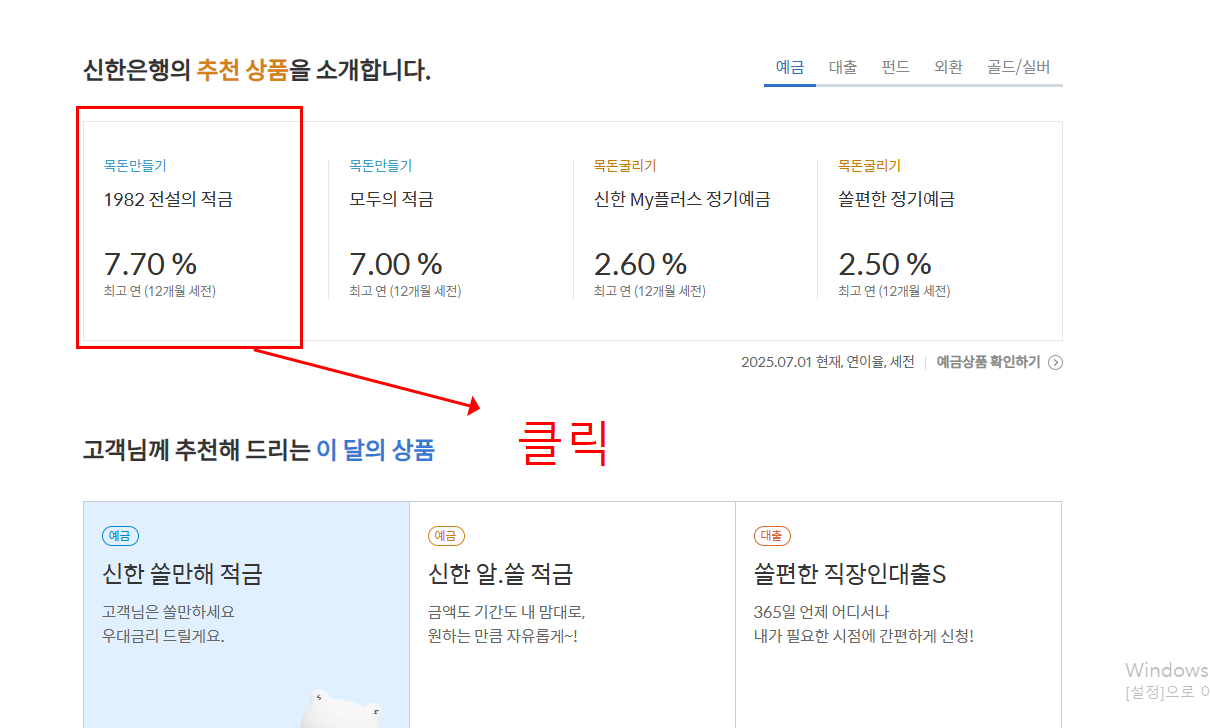Screen dimensions: 1210x728
Task: Open the 펀드 tab
Action: coord(895,67)
